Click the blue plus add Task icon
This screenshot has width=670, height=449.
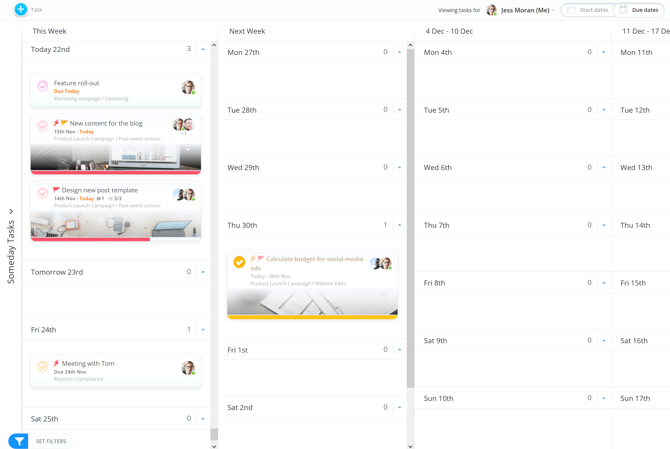[x=21, y=9]
